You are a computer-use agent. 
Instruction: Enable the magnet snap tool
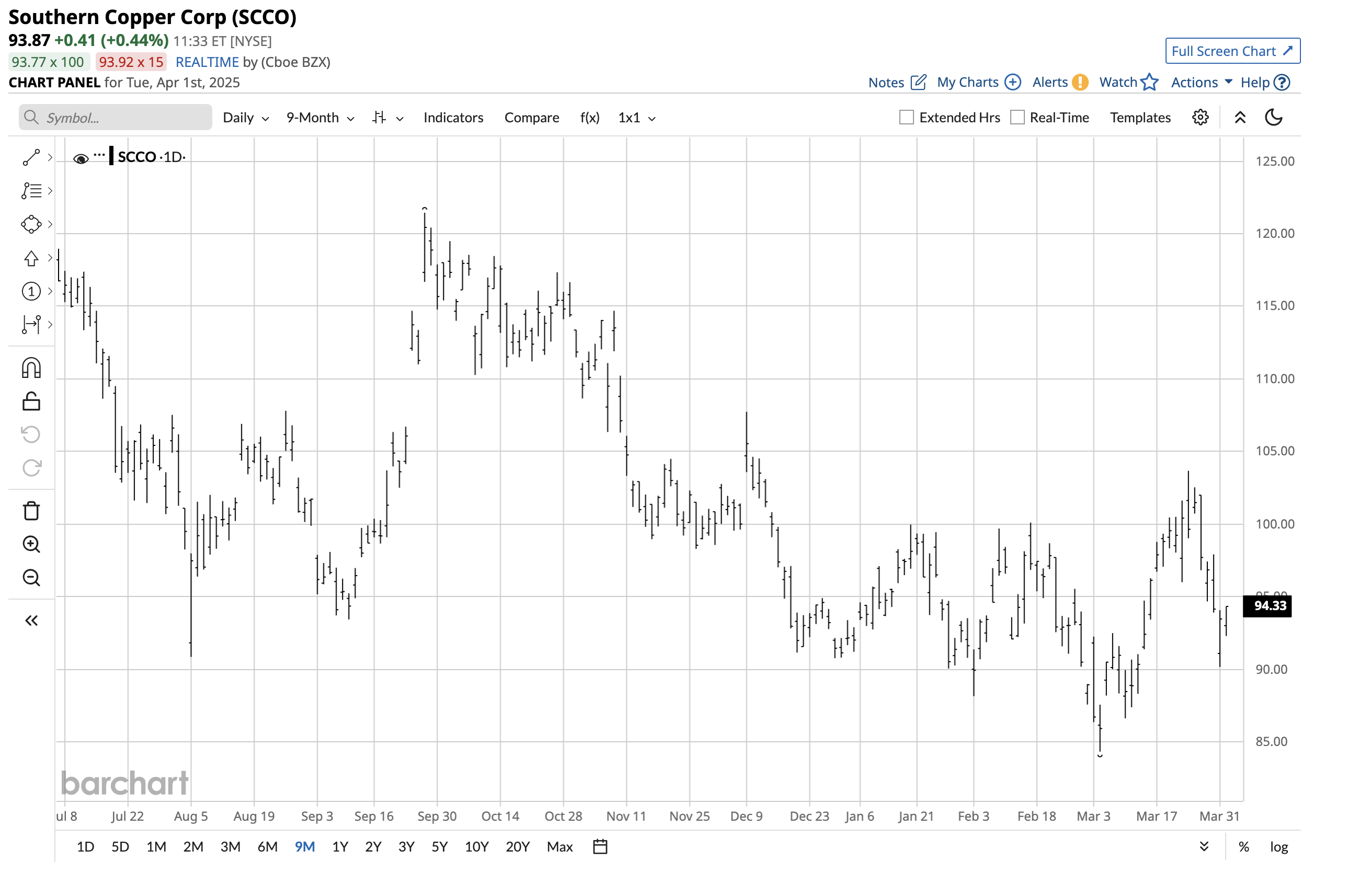(x=31, y=367)
